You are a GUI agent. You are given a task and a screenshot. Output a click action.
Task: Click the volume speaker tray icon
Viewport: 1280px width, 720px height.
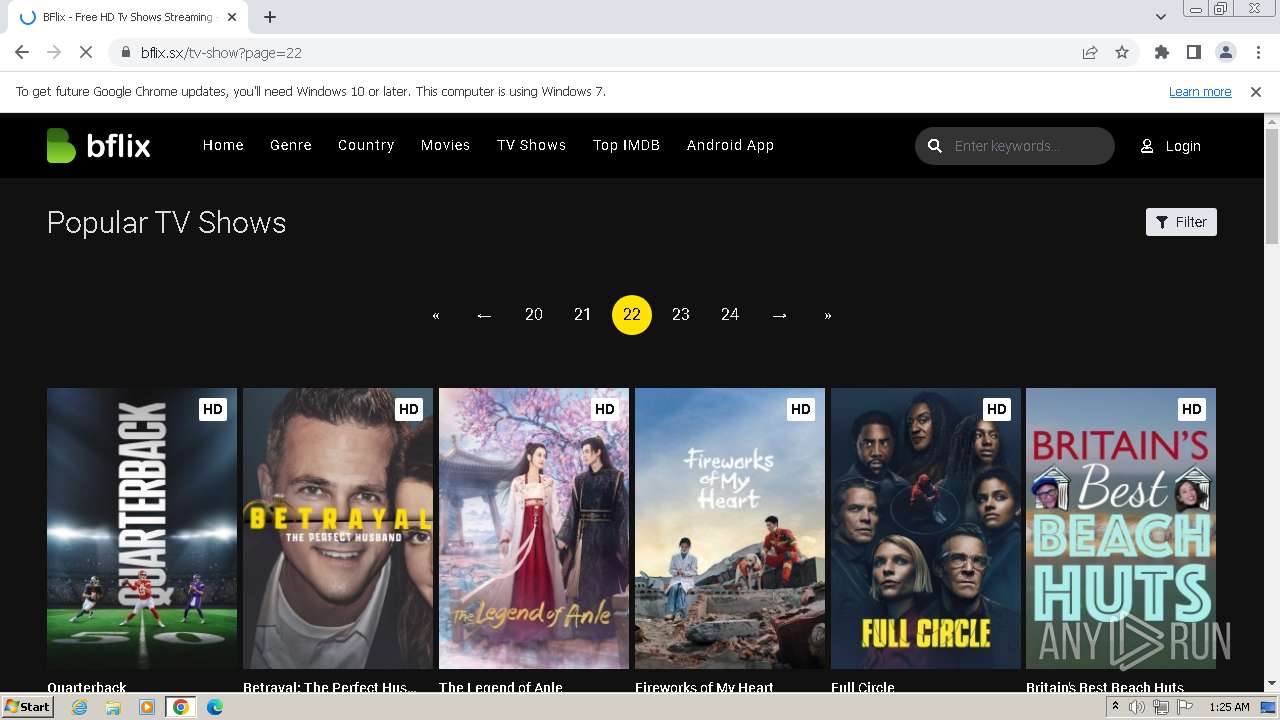tap(1137, 707)
